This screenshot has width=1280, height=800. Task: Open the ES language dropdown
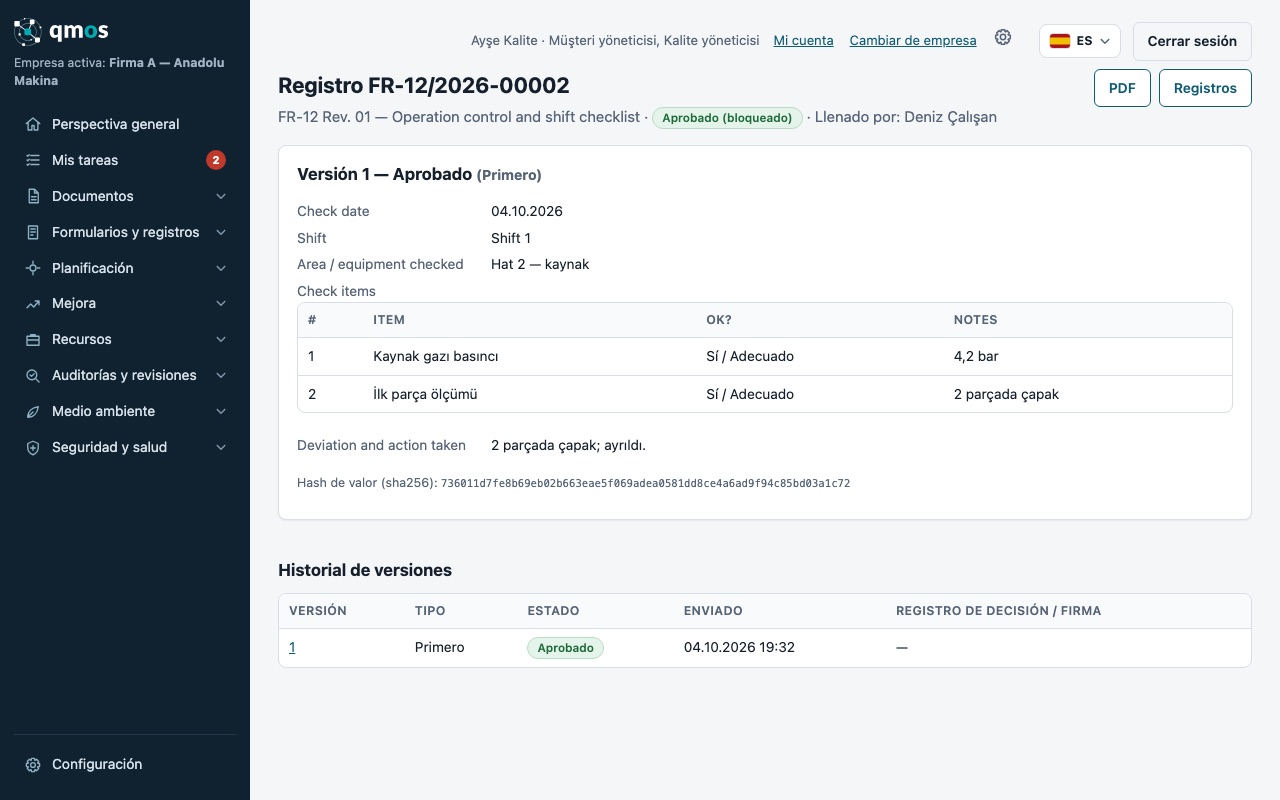click(x=1080, y=41)
